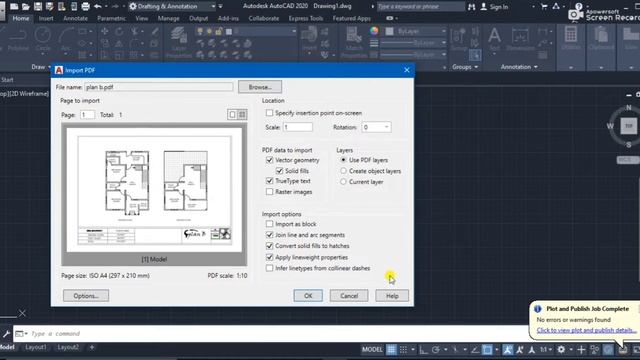640x360 pixels.
Task: Open the View ribbon tab
Action: click(x=142, y=18)
